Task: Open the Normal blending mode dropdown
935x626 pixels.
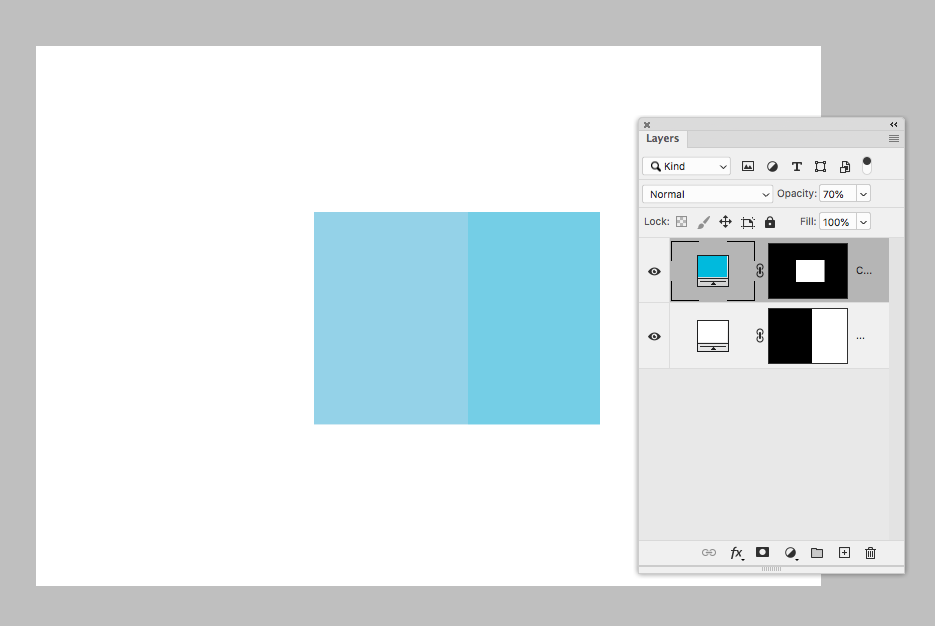Action: (x=707, y=194)
